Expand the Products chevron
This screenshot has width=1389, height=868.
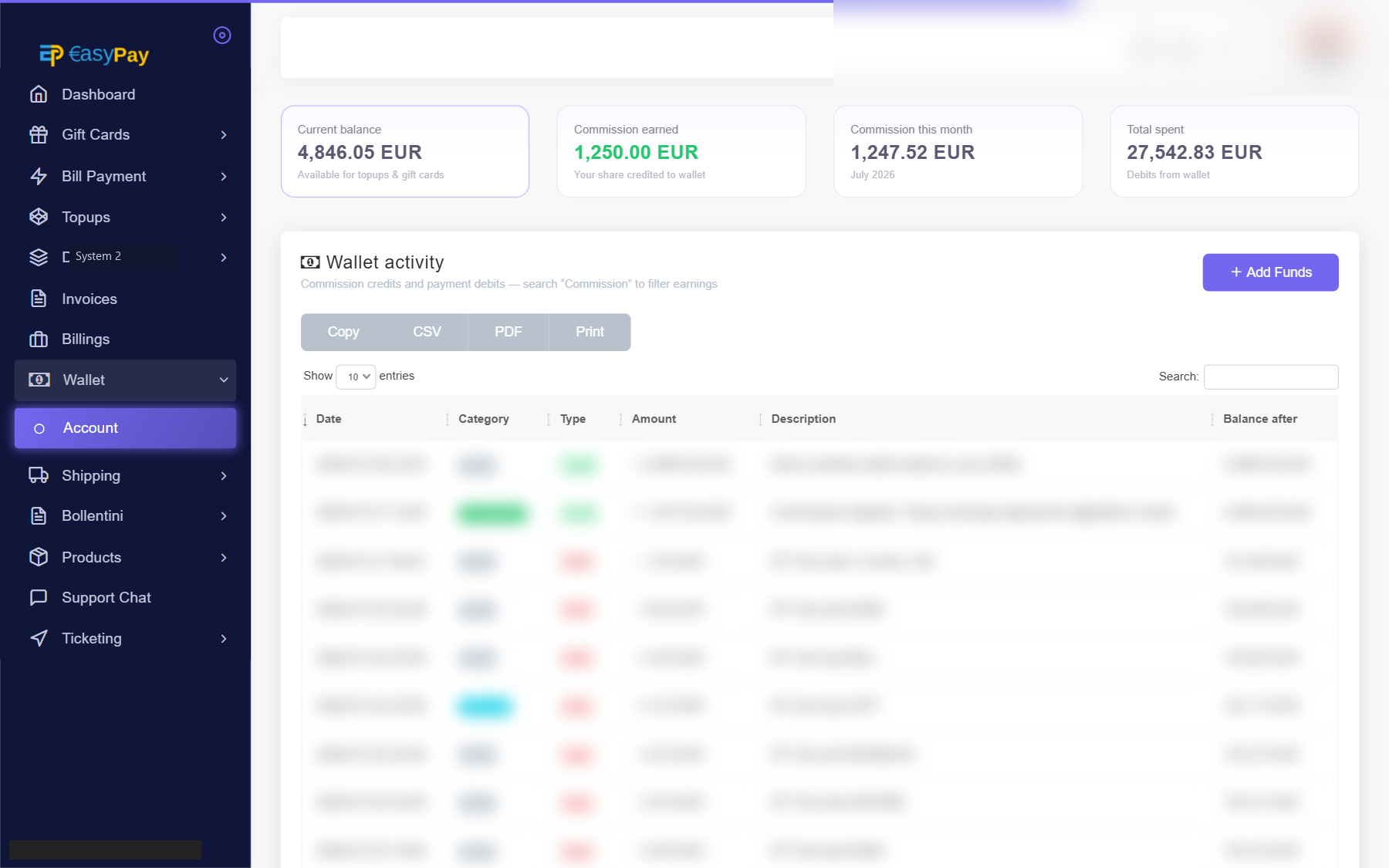(x=224, y=558)
